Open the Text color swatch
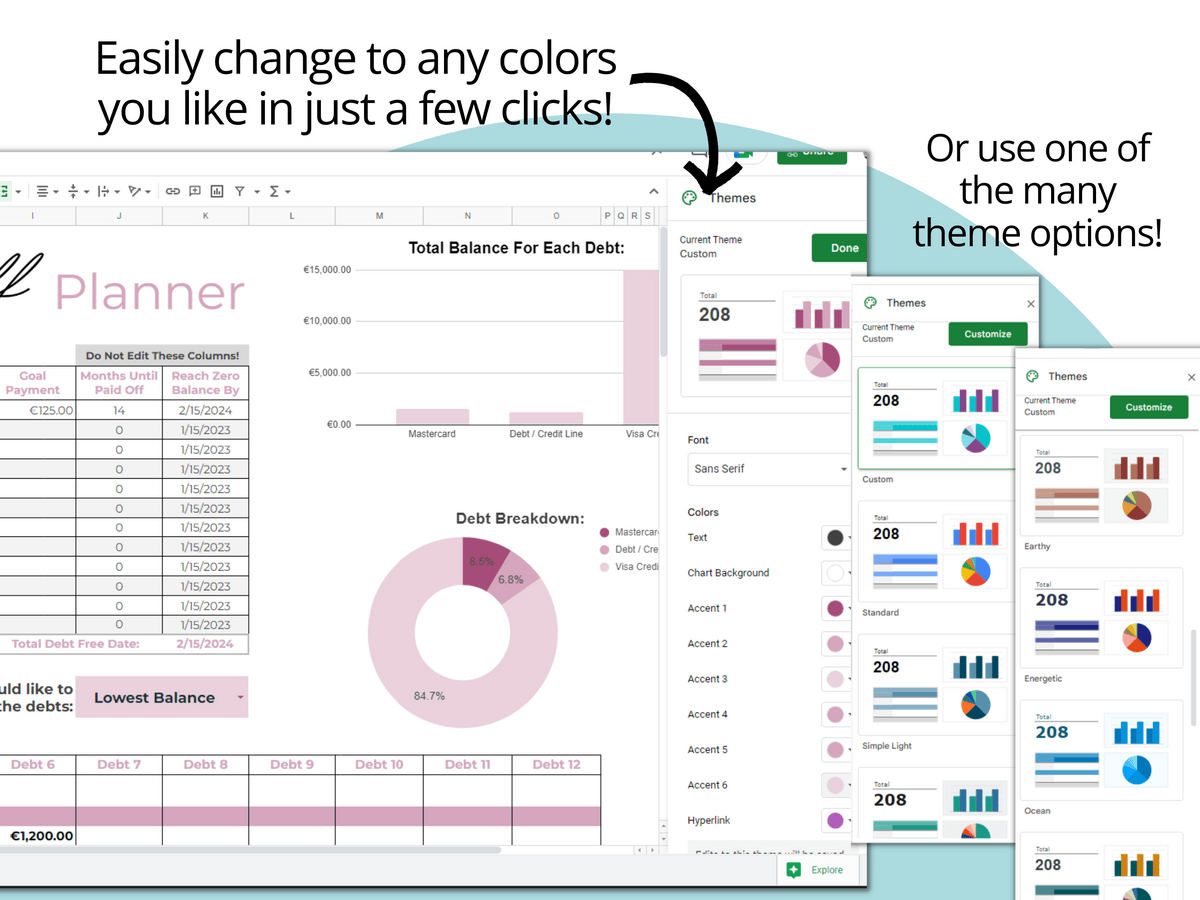The height and width of the screenshot is (900, 1200). coord(835,538)
